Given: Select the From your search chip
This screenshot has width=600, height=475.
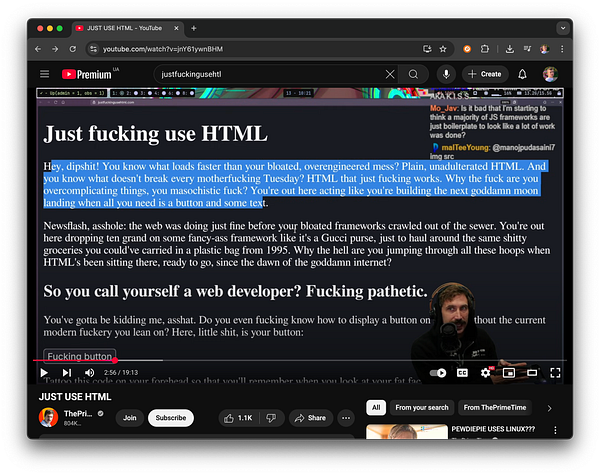Looking at the screenshot, I should pos(422,408).
